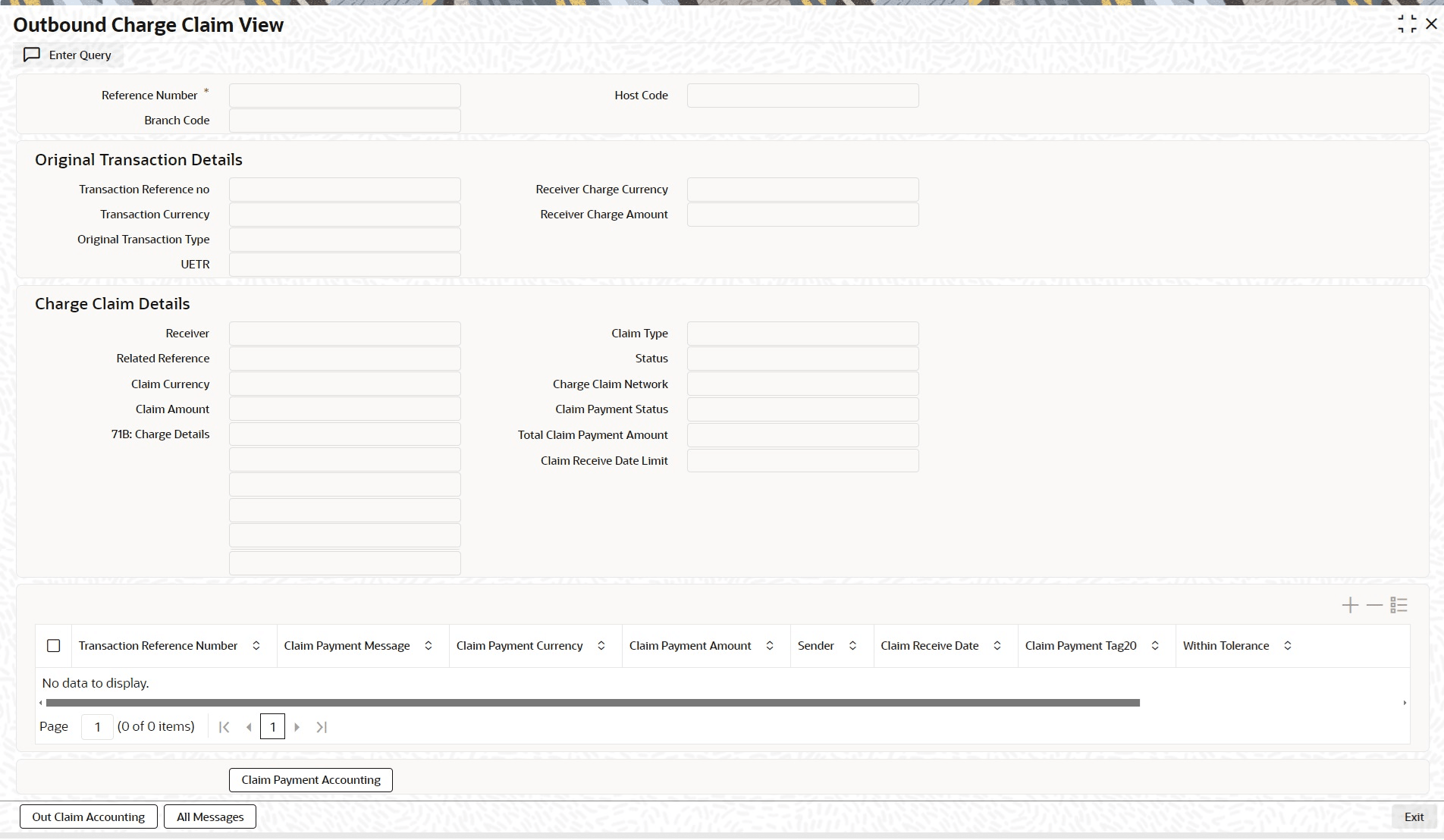Click the Receiver Charge Currency field

click(x=803, y=190)
